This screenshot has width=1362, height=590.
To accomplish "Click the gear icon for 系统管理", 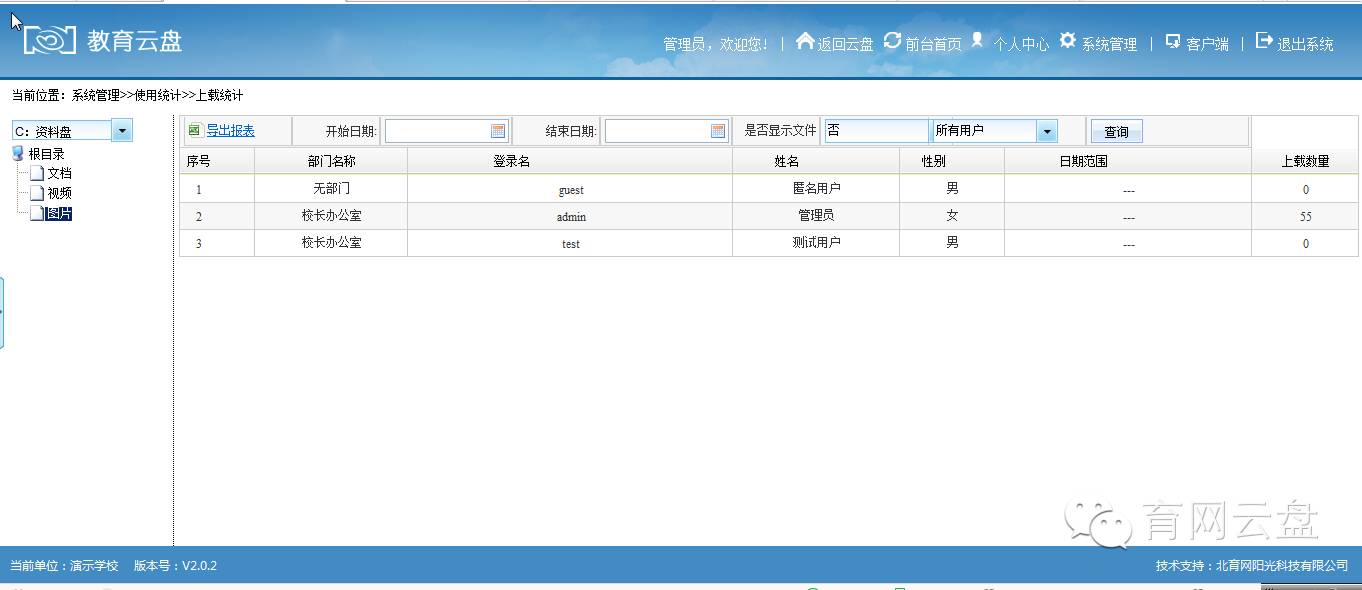I will (x=1068, y=41).
